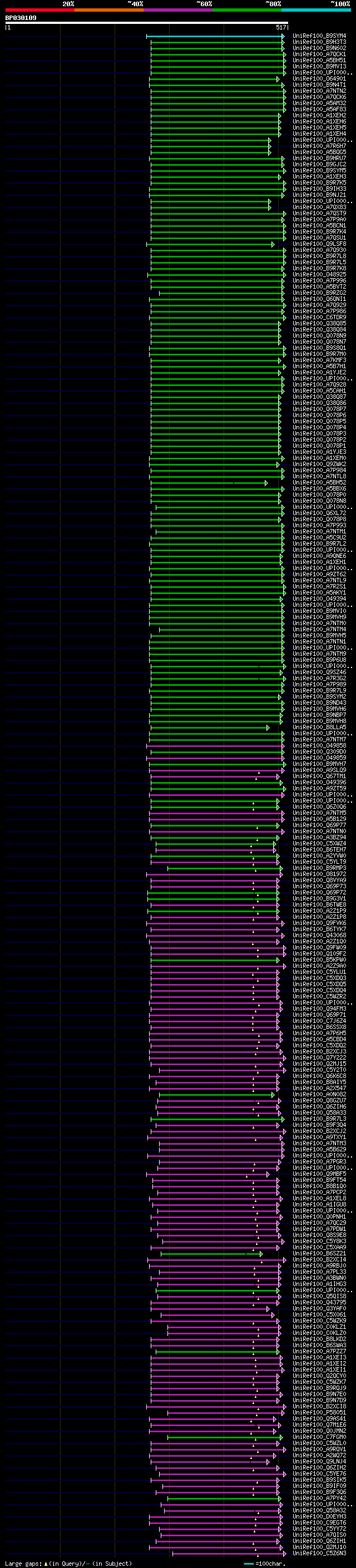Choose the UniRef100_B6TYK7 row label
Screen dimensions: 356x1568
[x=319, y=929]
